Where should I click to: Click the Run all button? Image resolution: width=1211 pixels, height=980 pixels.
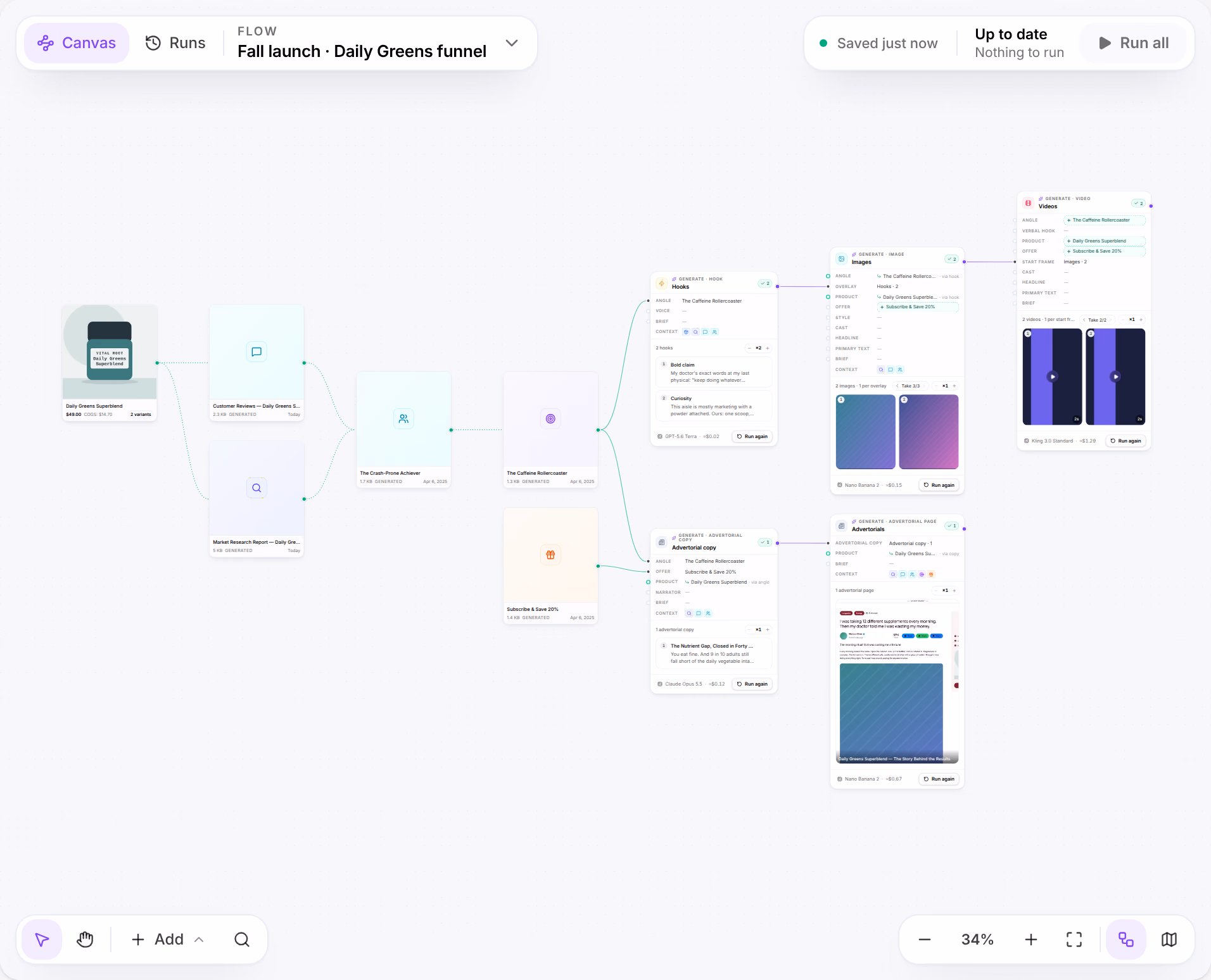(x=1134, y=43)
